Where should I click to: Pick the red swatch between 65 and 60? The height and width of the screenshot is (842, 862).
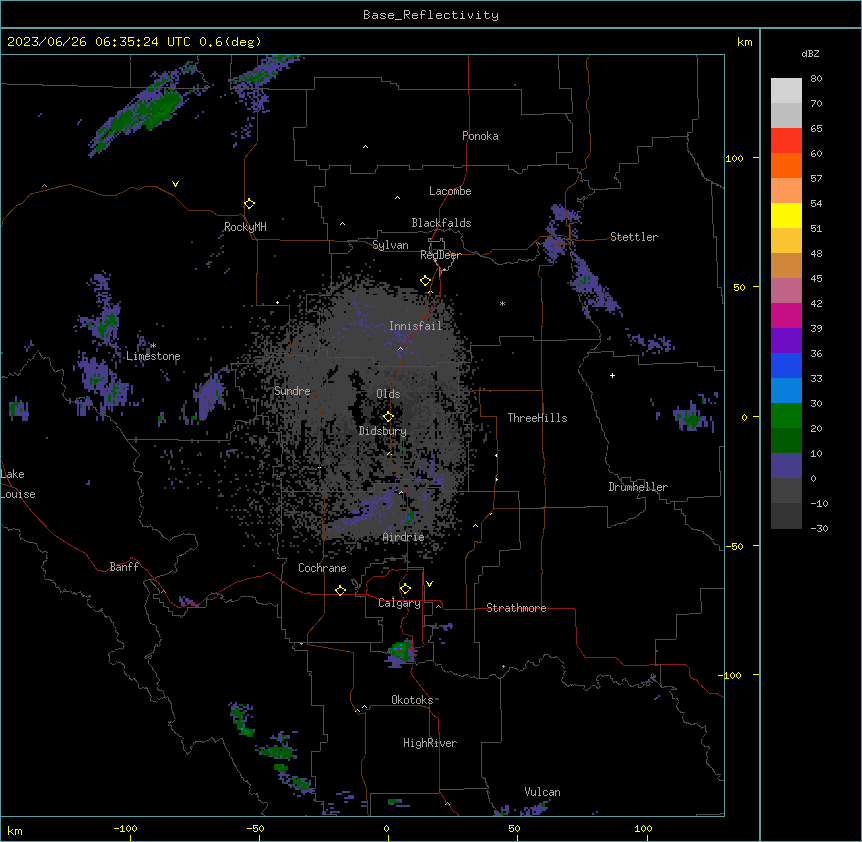[x=786, y=140]
